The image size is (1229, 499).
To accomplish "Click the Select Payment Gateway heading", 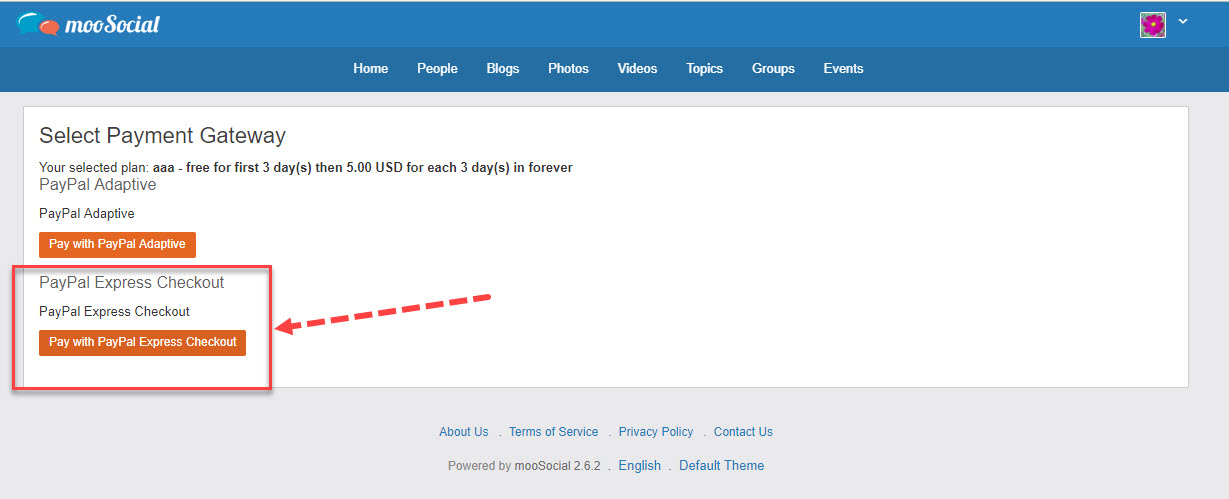I will pyautogui.click(x=162, y=136).
